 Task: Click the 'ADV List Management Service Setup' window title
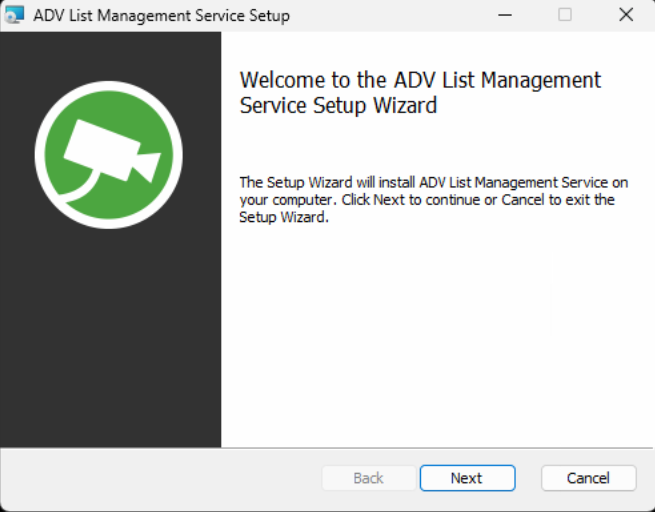point(162,16)
